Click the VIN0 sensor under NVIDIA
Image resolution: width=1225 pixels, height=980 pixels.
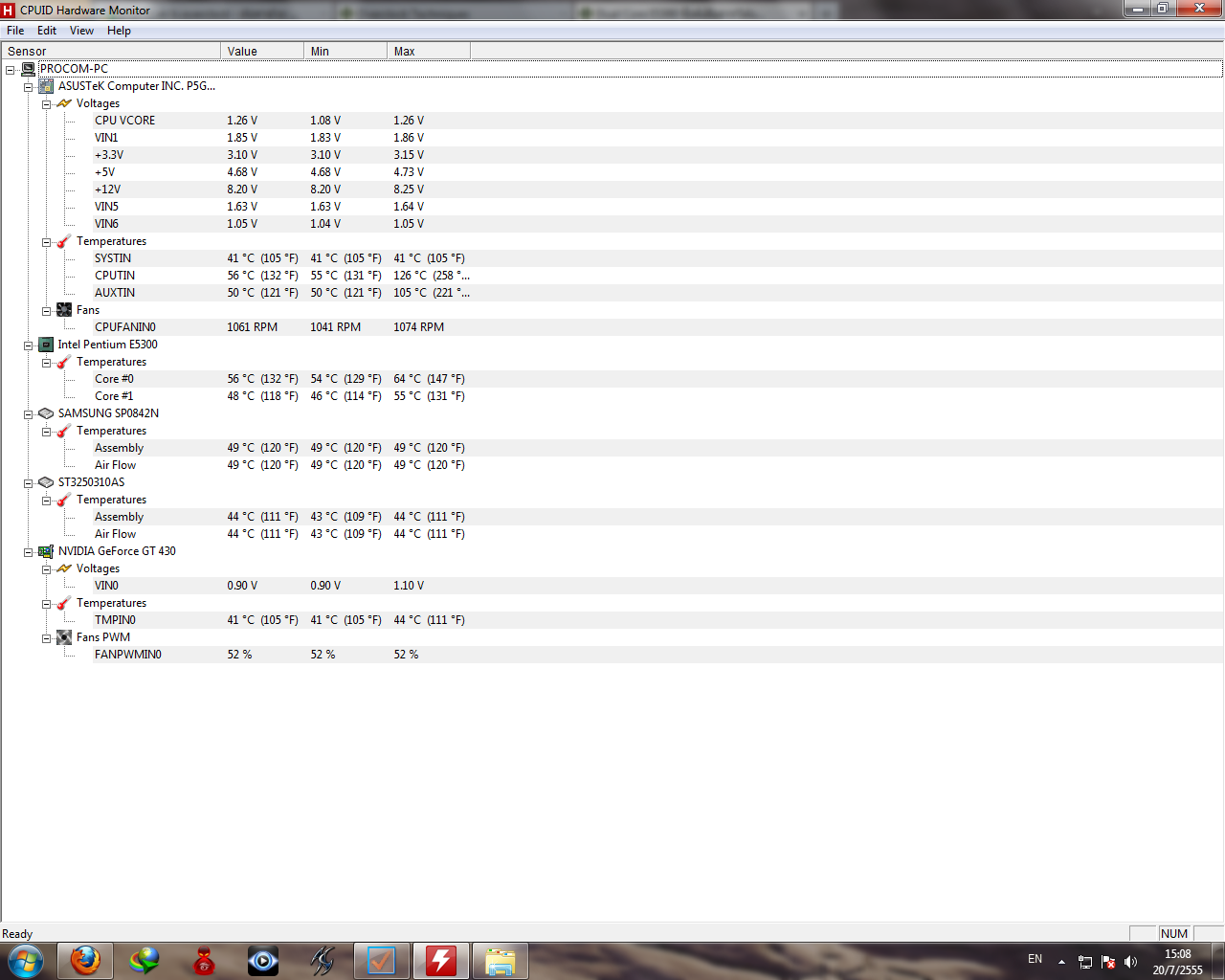pos(106,586)
